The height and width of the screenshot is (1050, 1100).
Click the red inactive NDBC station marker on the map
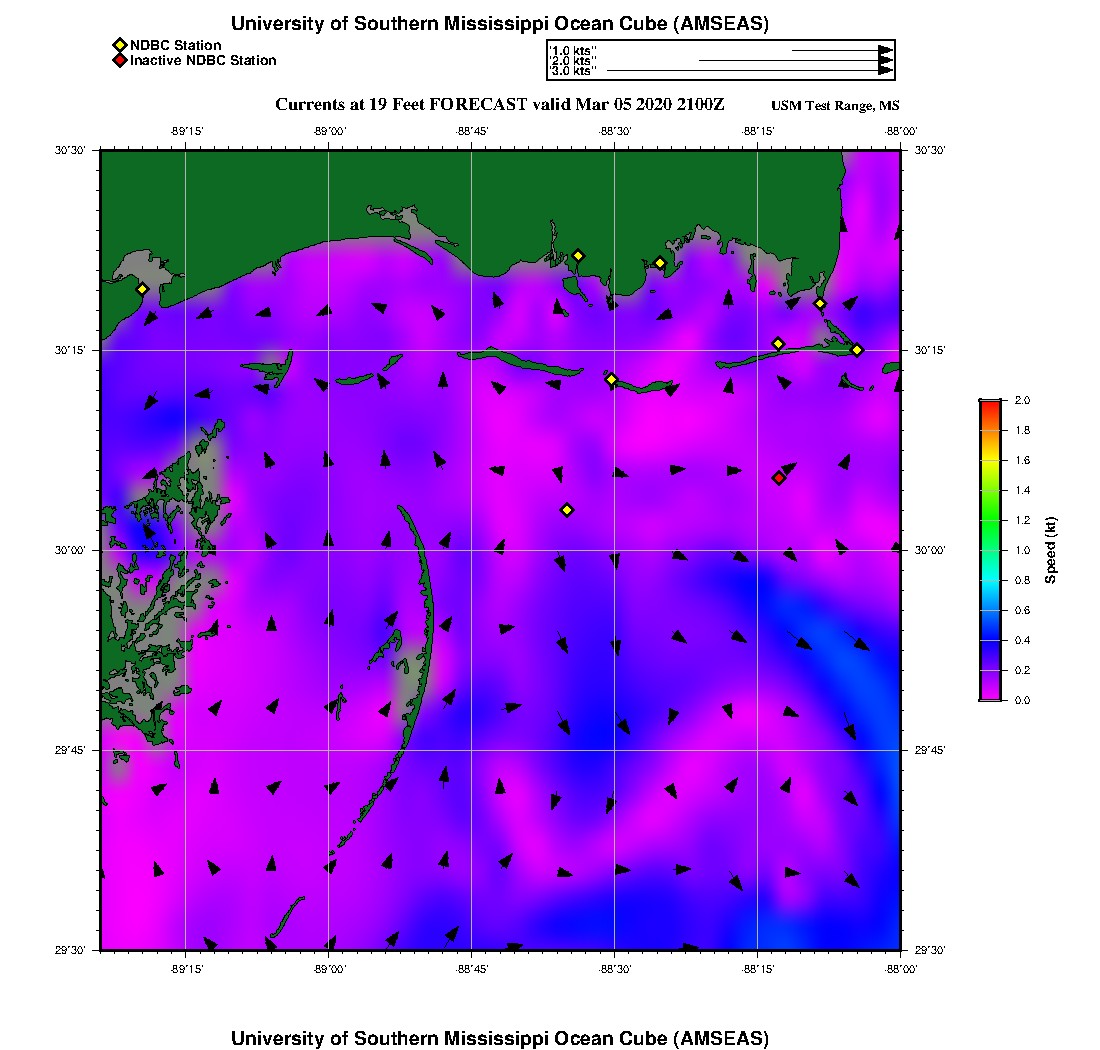tap(778, 478)
